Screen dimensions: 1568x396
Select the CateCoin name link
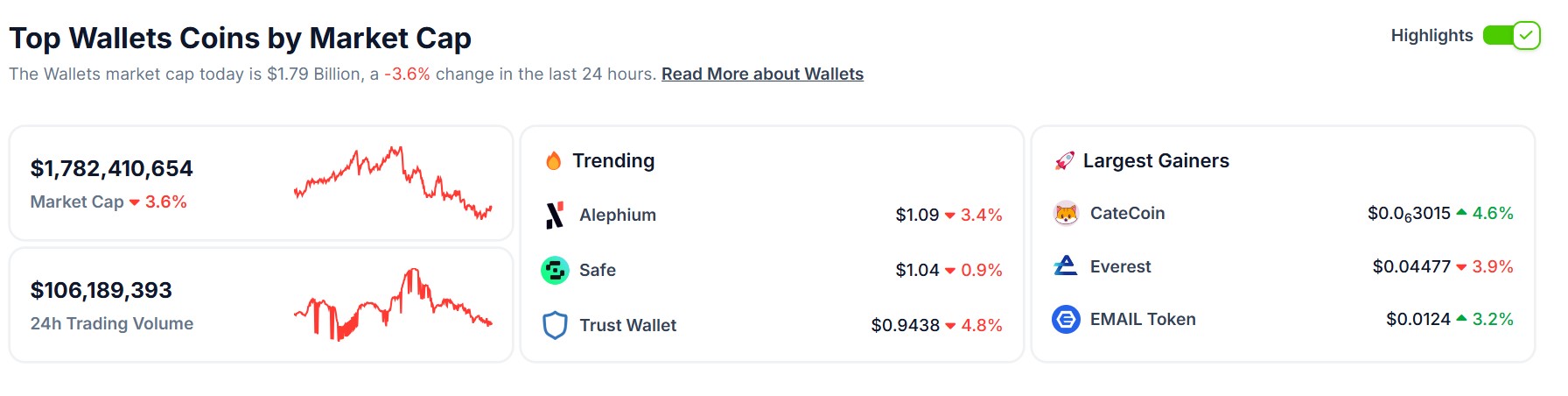point(1127,213)
